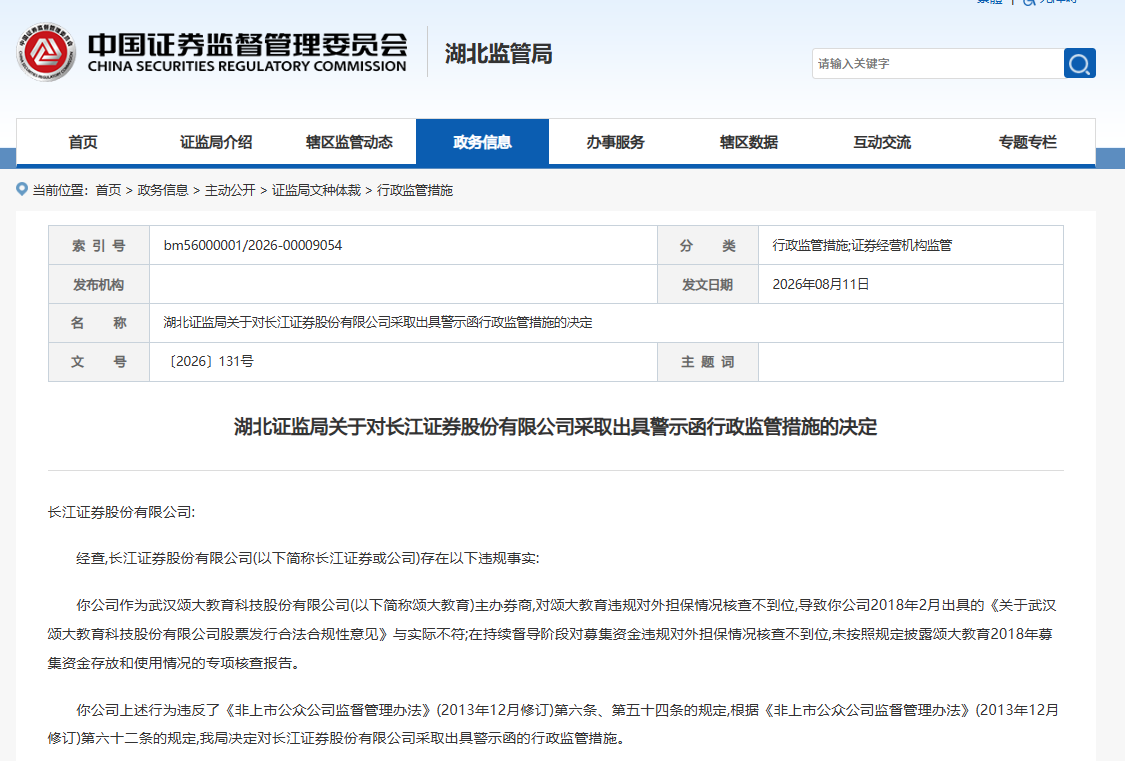Open the 互动交流 navigation tab
The height and width of the screenshot is (761, 1125).
[882, 142]
